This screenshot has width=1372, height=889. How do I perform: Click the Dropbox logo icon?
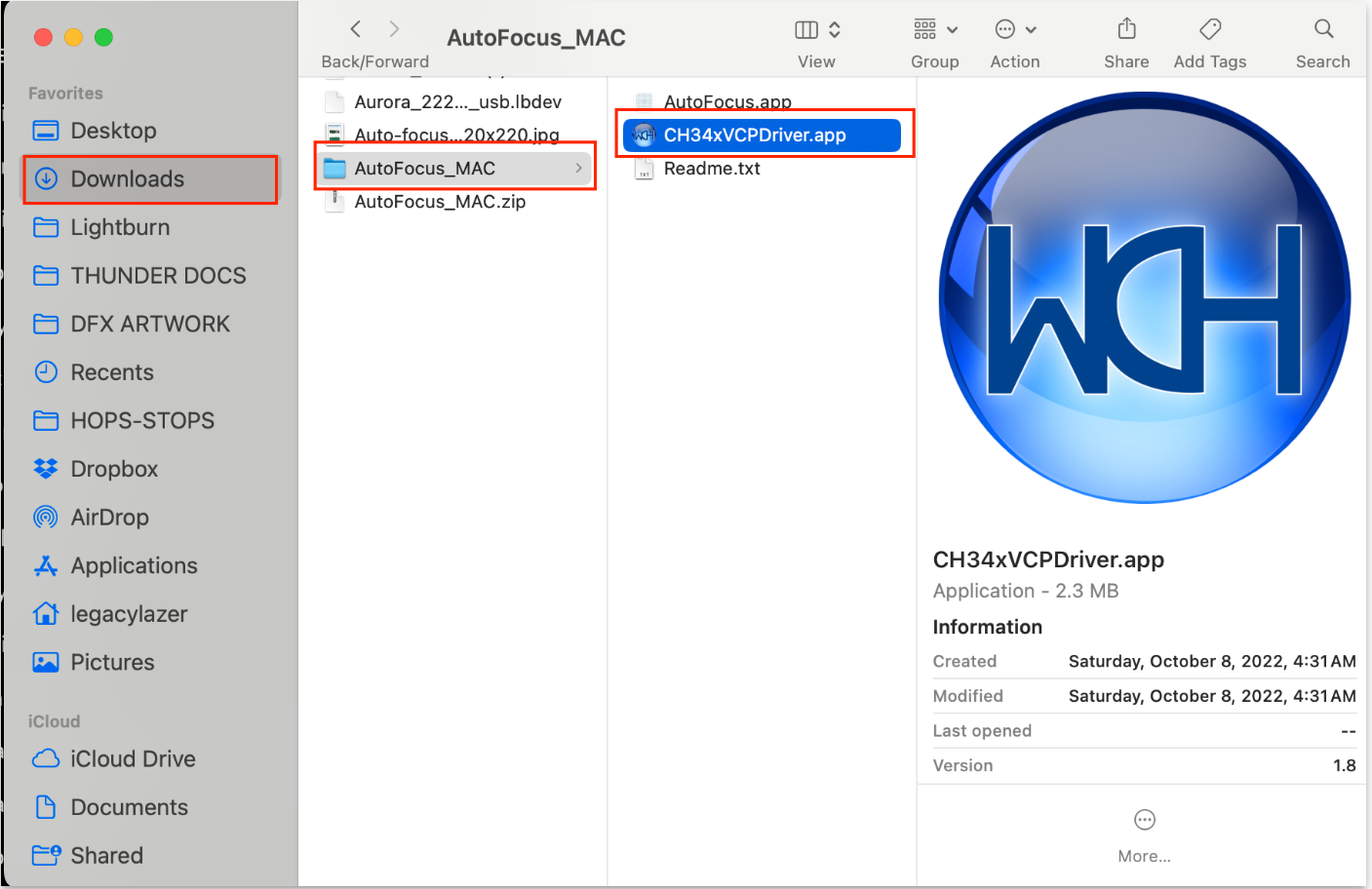pyautogui.click(x=46, y=469)
